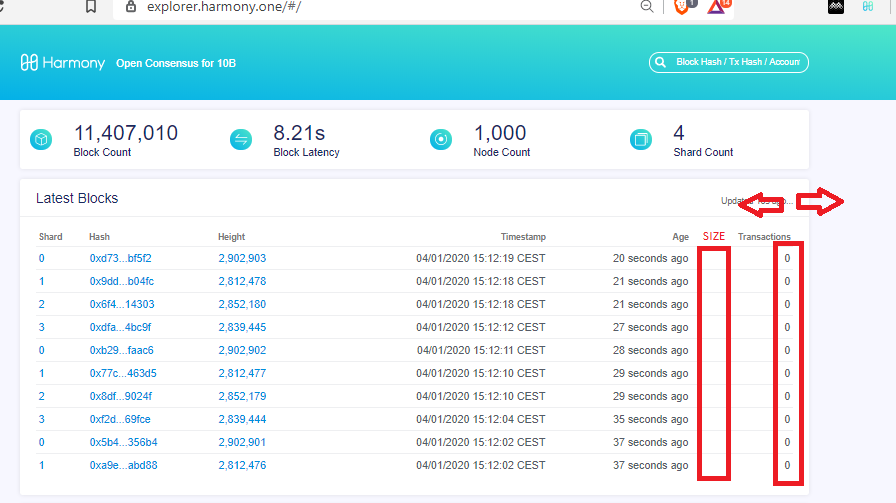Click the Node Count circle icon
The image size is (896, 503).
click(441, 139)
